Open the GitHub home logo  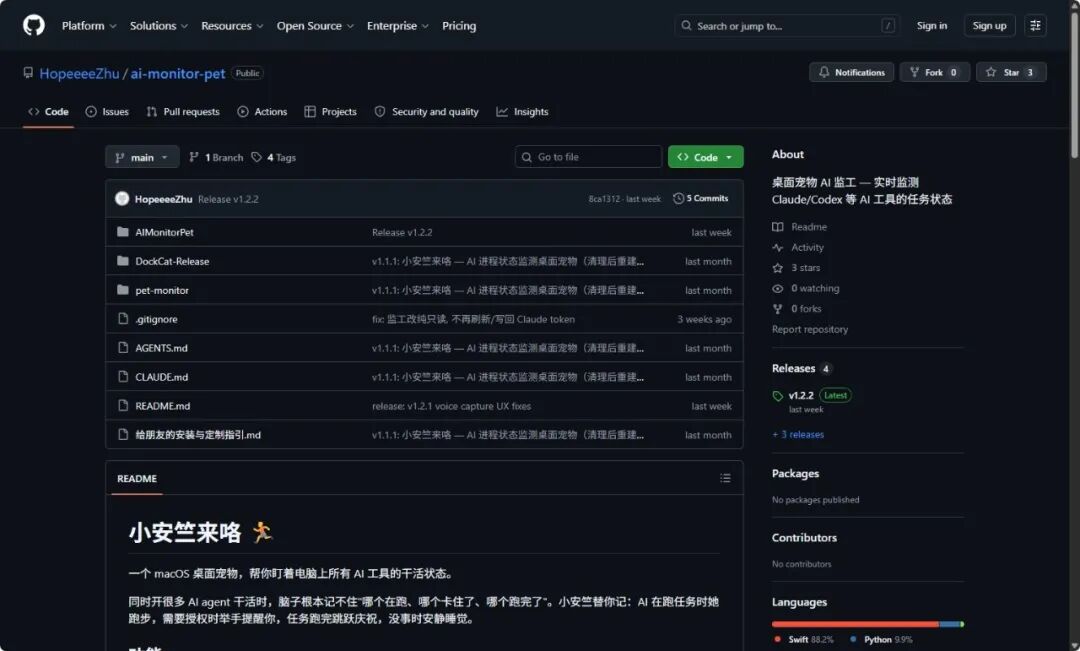click(33, 25)
